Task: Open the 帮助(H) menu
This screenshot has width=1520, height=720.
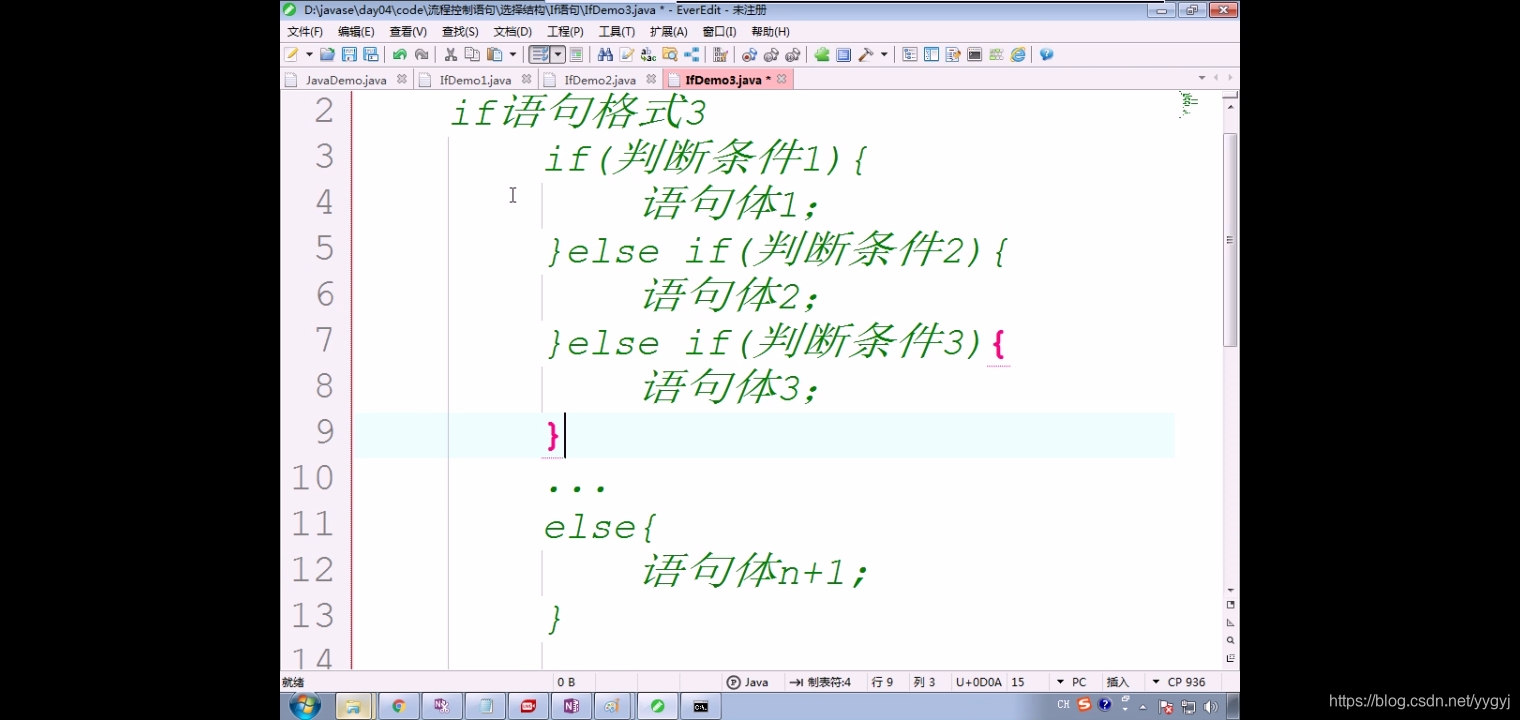Action: coord(770,32)
